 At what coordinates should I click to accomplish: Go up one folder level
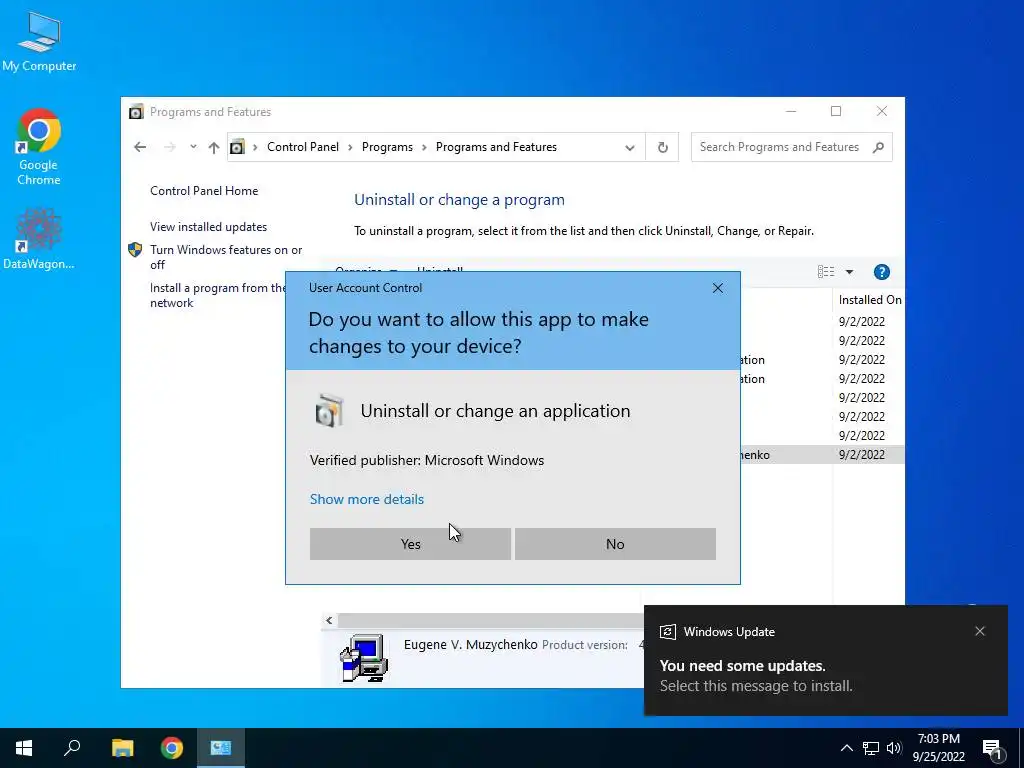click(214, 147)
